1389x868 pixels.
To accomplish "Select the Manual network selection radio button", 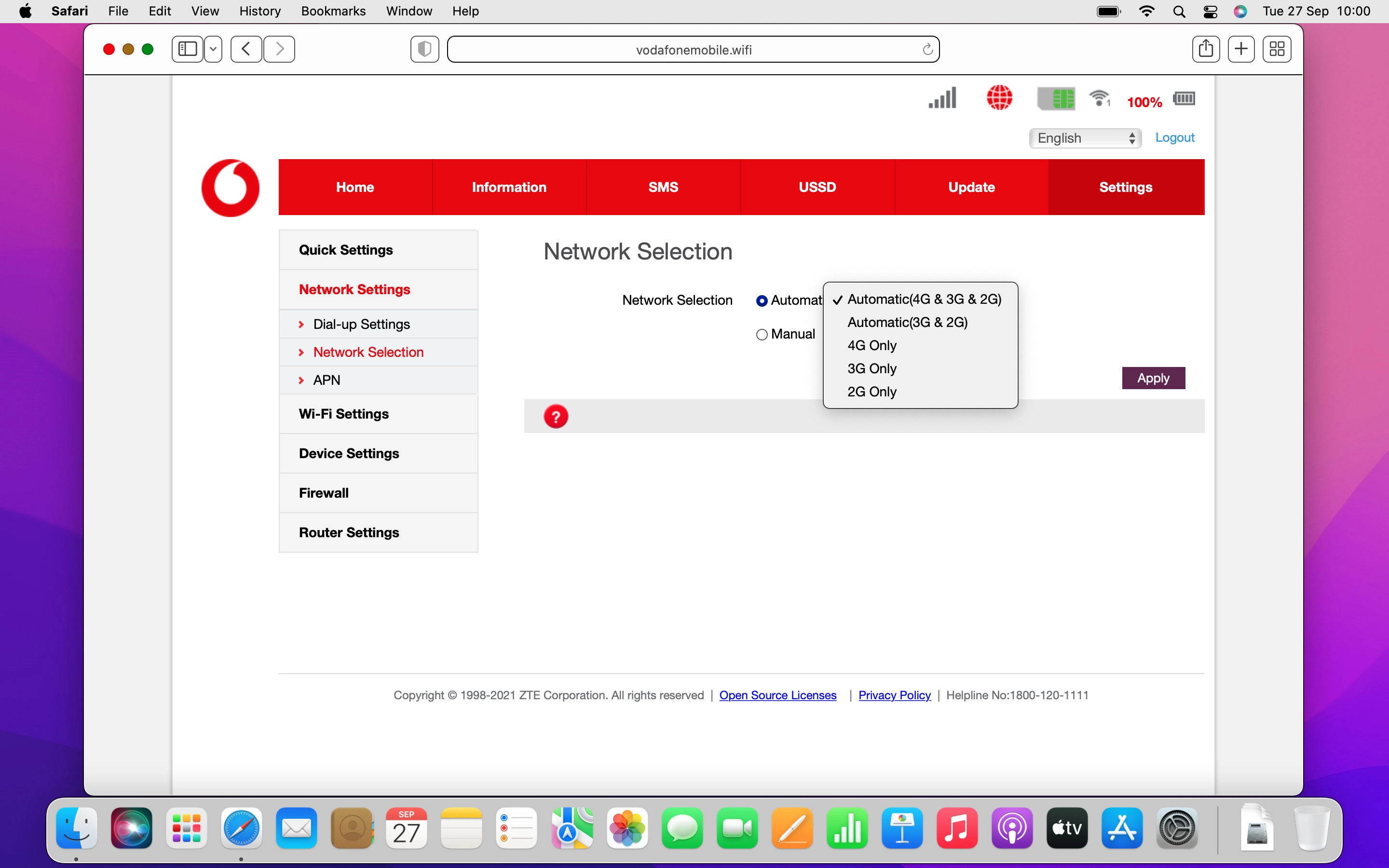I will coord(762,334).
